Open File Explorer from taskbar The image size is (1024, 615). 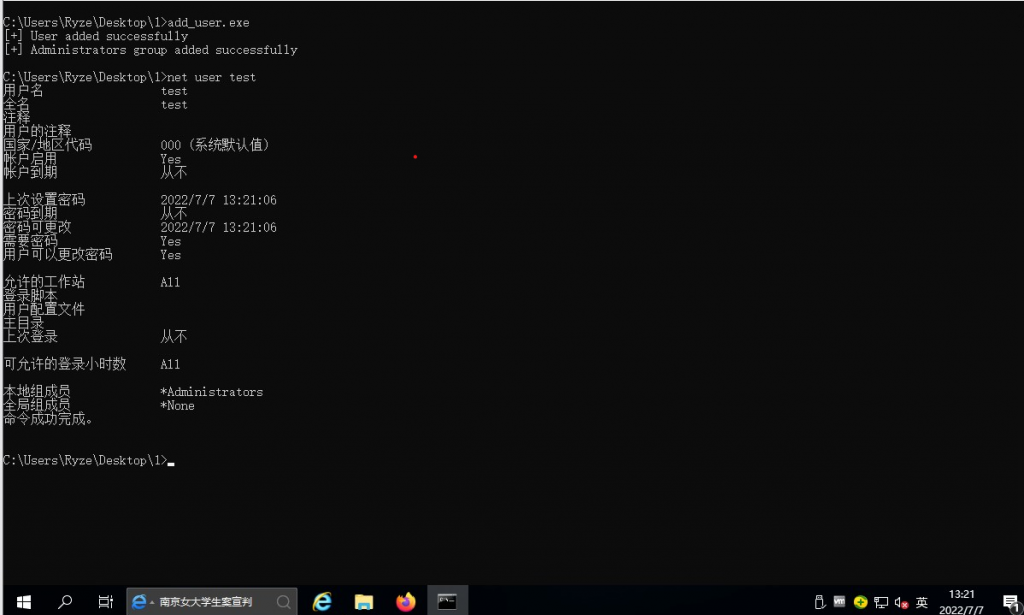[364, 601]
